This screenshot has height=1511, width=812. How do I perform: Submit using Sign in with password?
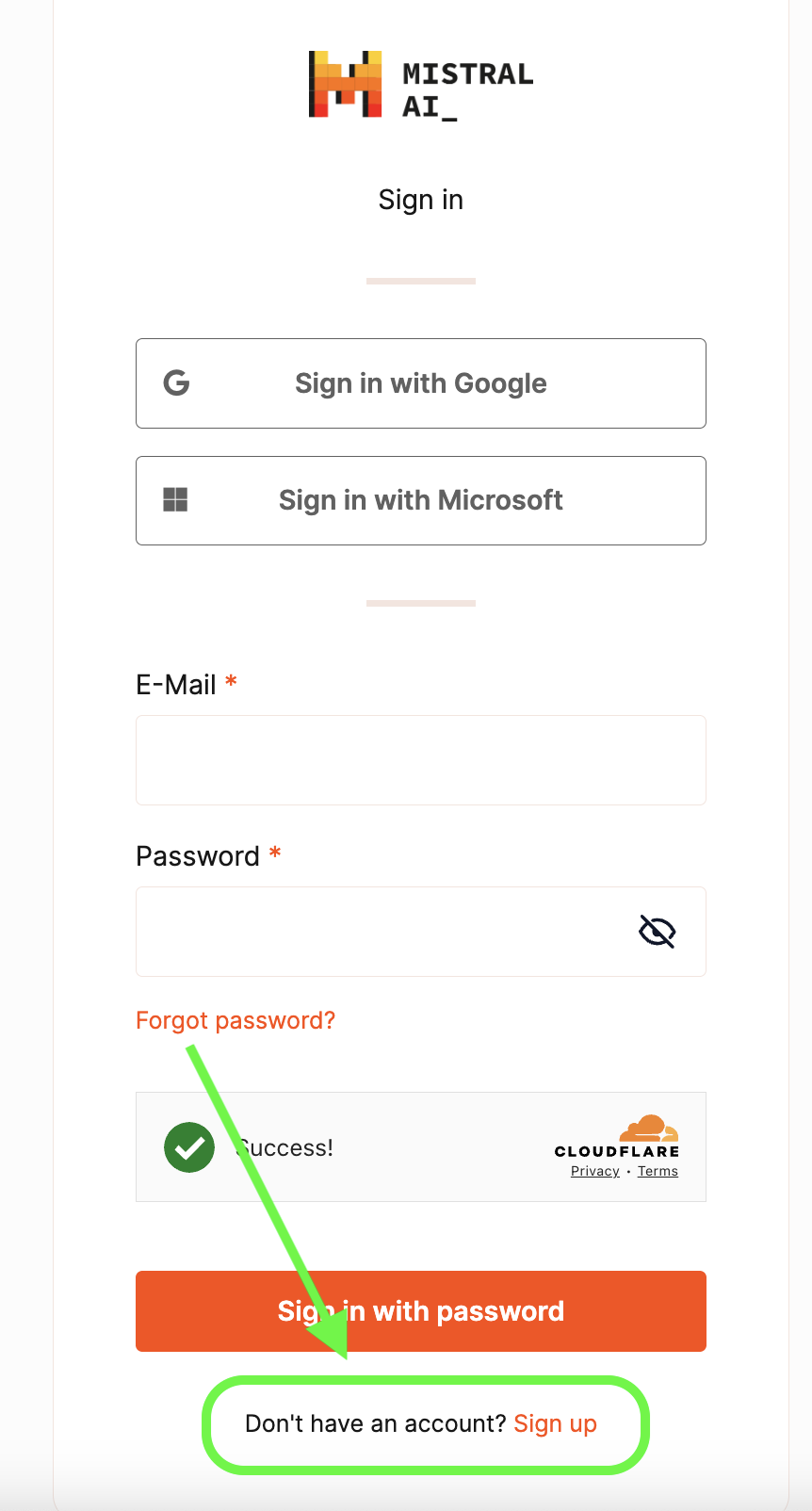(x=421, y=1311)
